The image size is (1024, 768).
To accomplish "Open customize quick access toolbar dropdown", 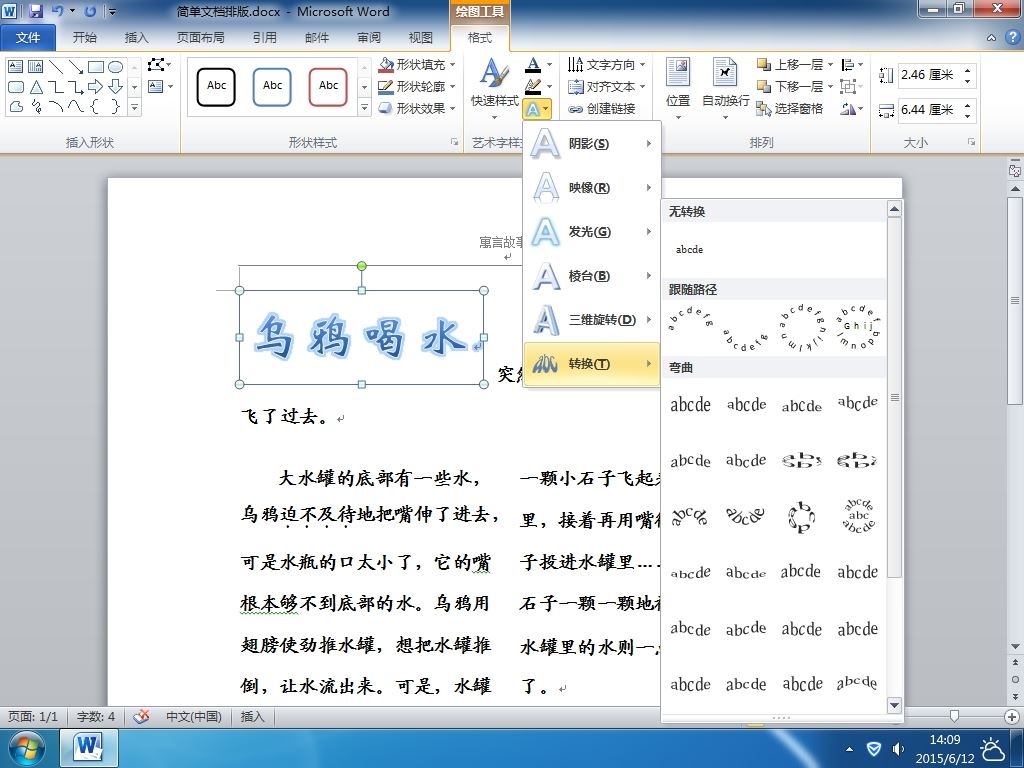I will click(113, 11).
